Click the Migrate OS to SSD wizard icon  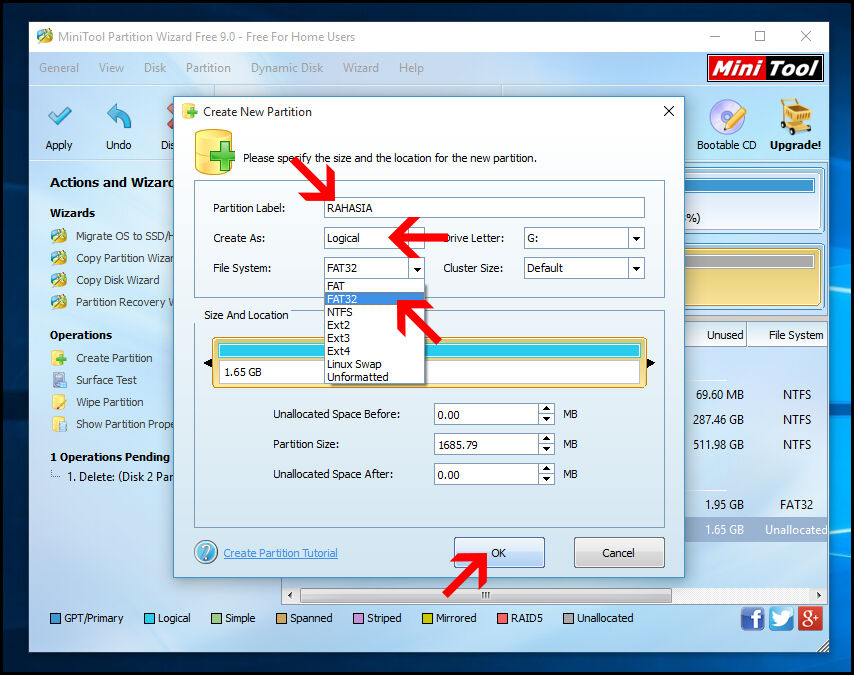point(59,236)
